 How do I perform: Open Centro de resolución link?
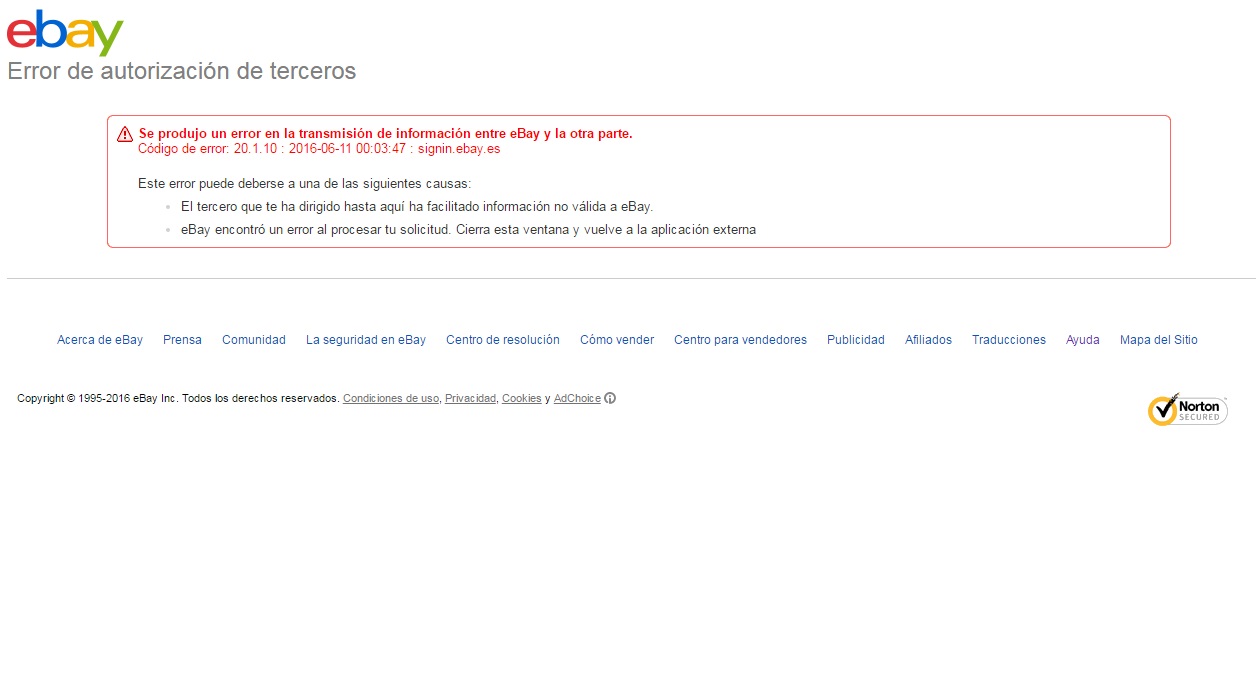click(x=503, y=340)
